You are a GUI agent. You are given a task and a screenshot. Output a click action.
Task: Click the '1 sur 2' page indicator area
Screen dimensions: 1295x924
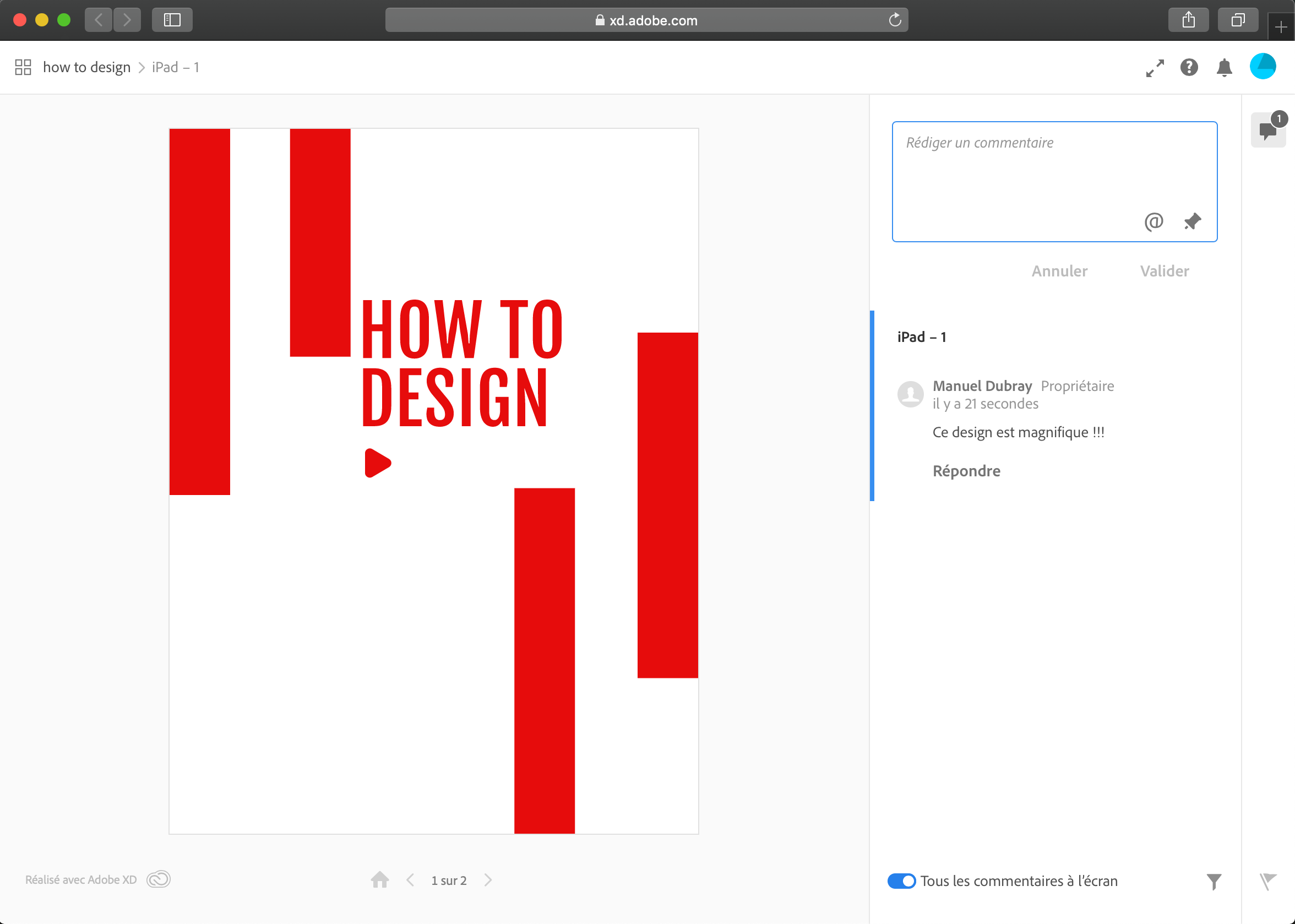449,880
